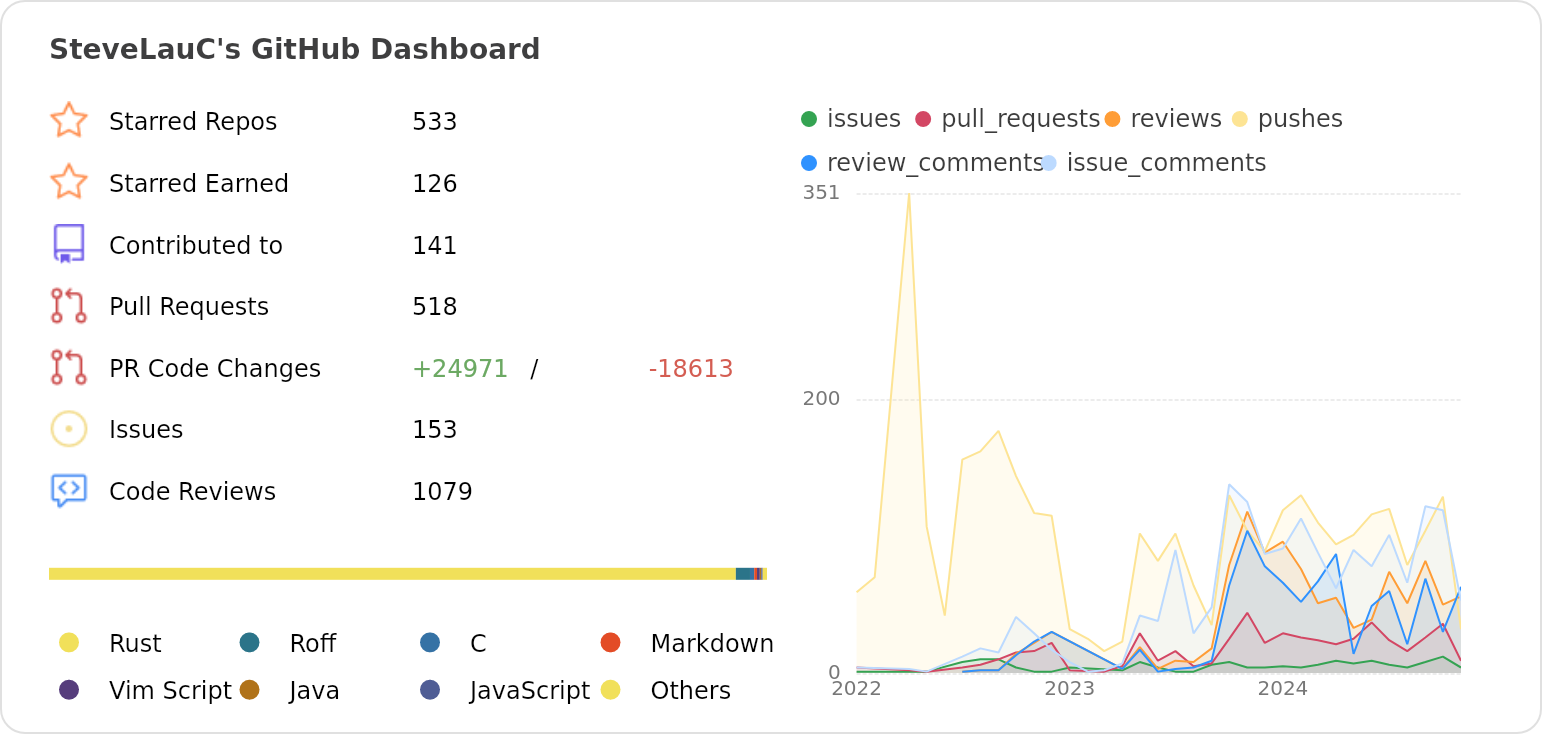Click the Vim Script color dot
Image resolution: width=1542 pixels, height=734 pixels.
click(69, 689)
